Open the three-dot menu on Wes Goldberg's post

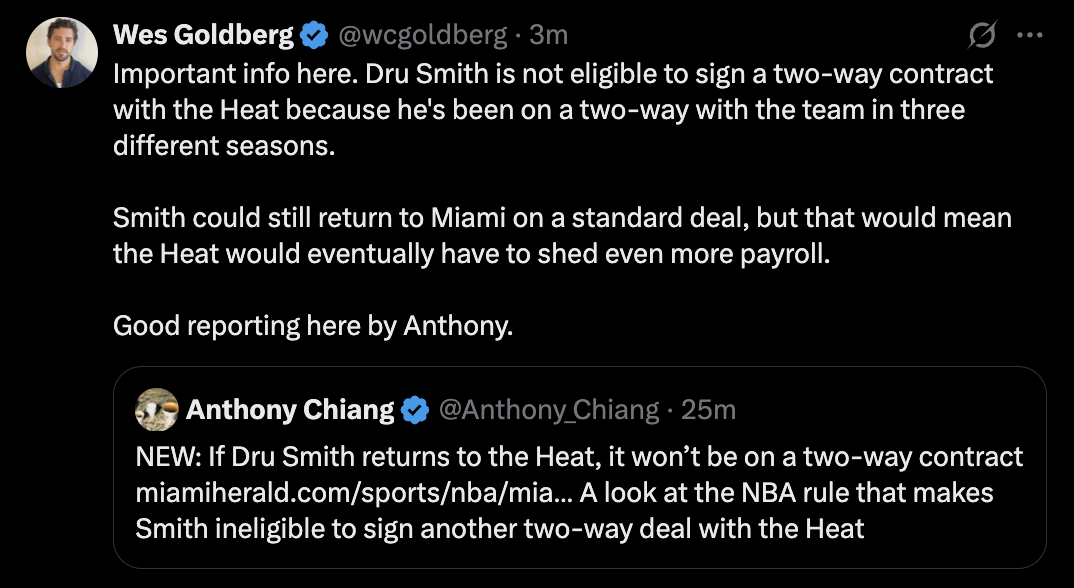[x=1031, y=33]
